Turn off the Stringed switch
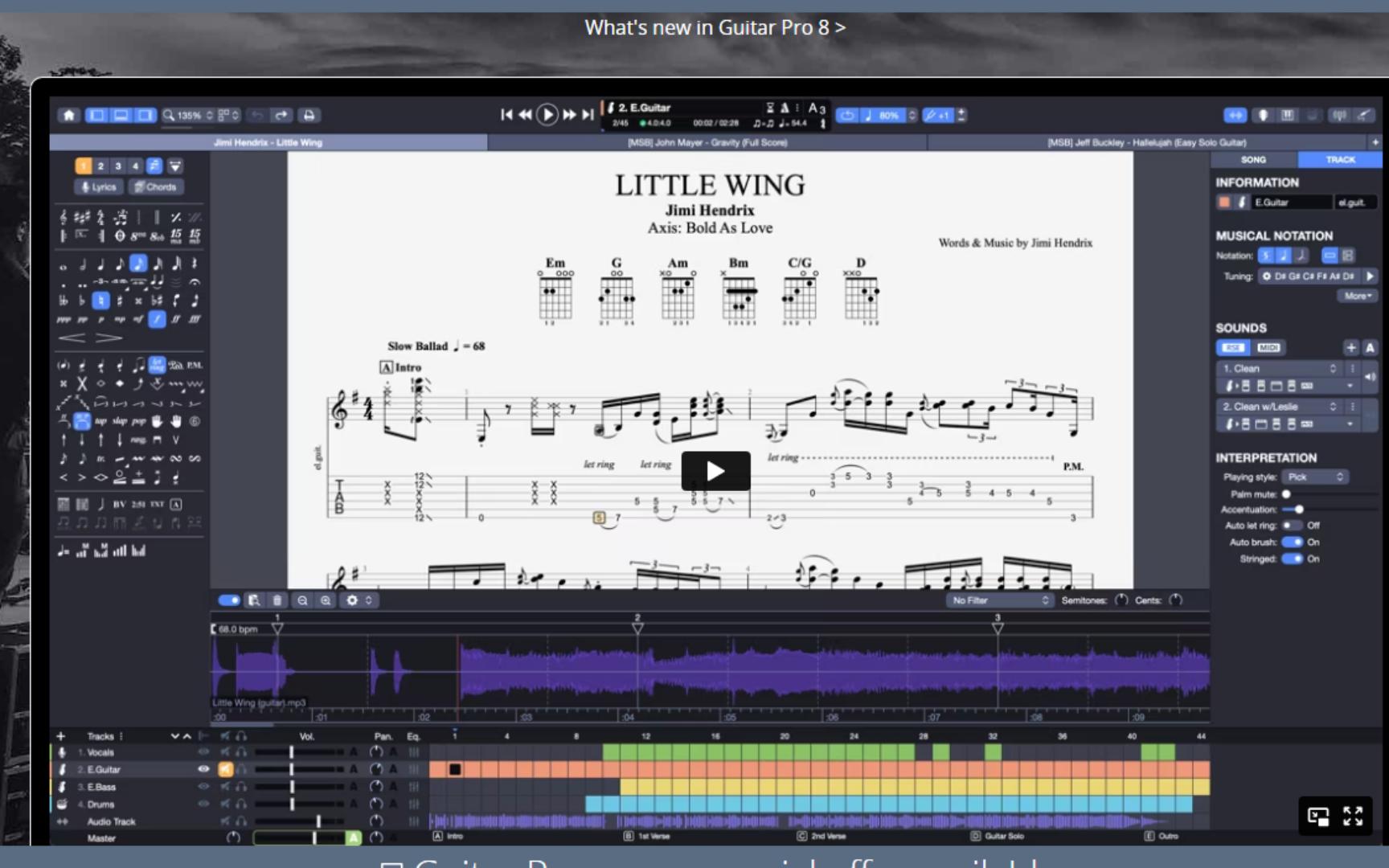Image resolution: width=1389 pixels, height=868 pixels. coord(1292,559)
